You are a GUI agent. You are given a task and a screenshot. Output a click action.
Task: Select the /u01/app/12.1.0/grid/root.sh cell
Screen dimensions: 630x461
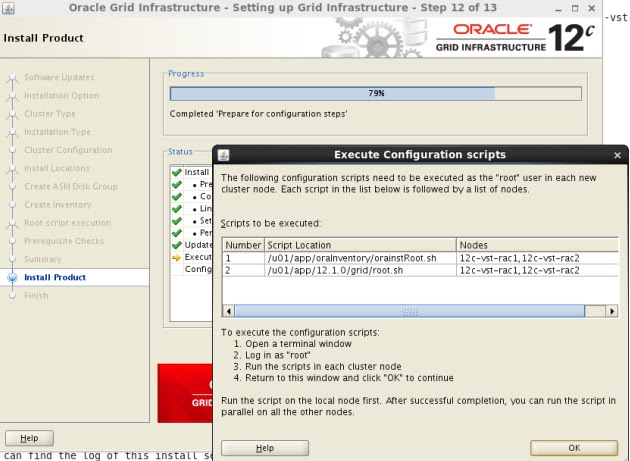tap(360, 270)
